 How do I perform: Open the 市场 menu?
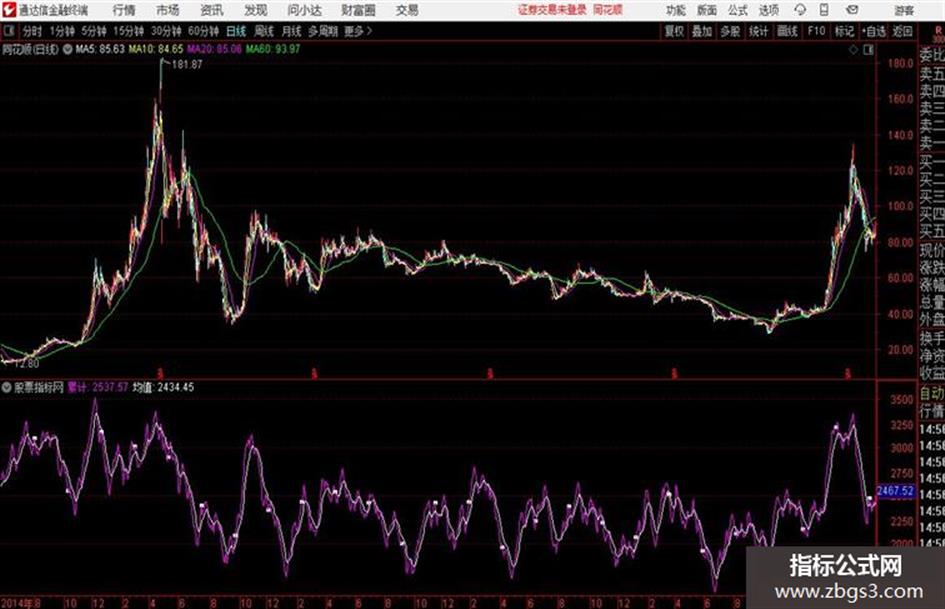tap(168, 10)
